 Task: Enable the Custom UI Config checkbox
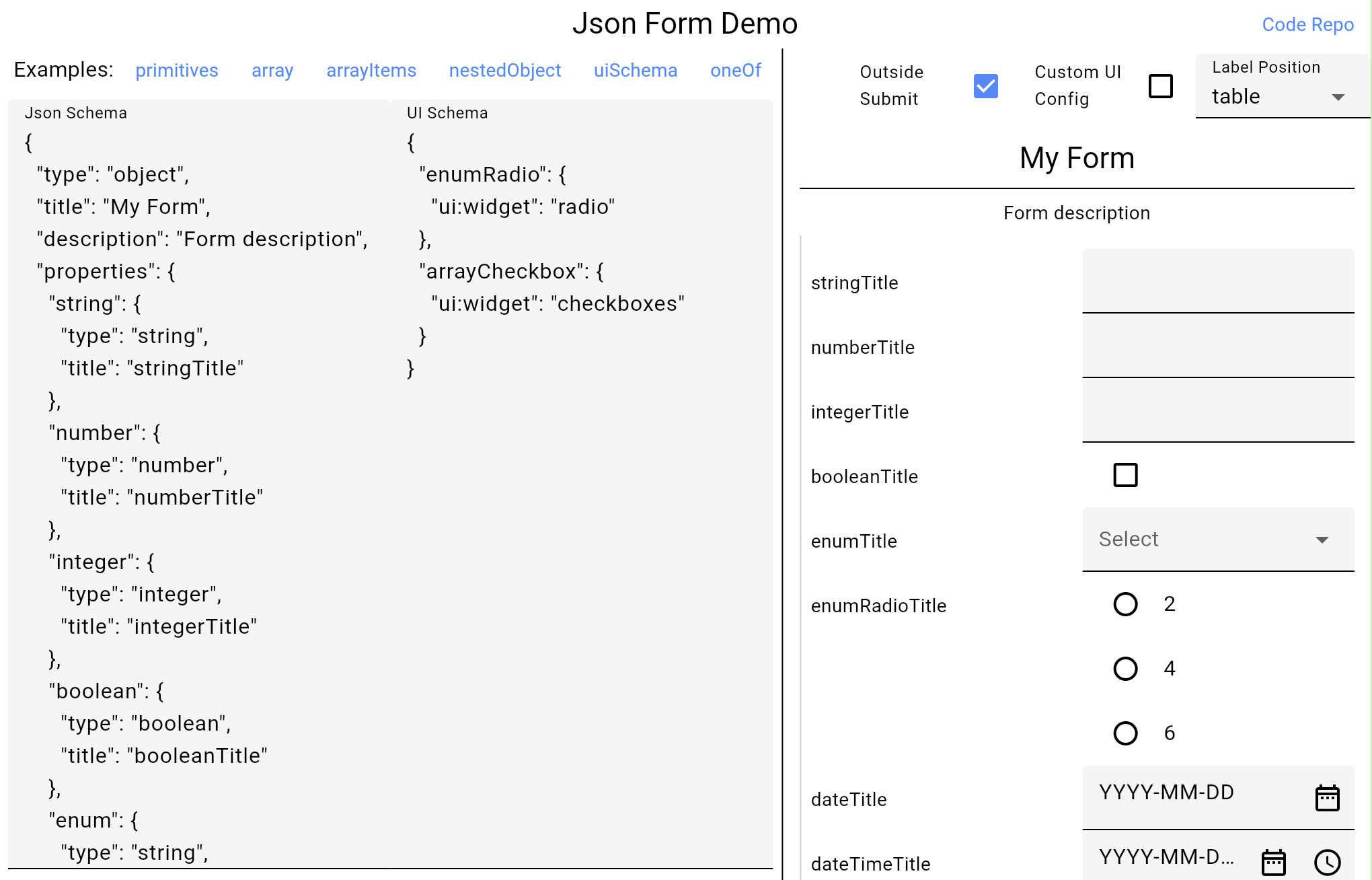1160,86
